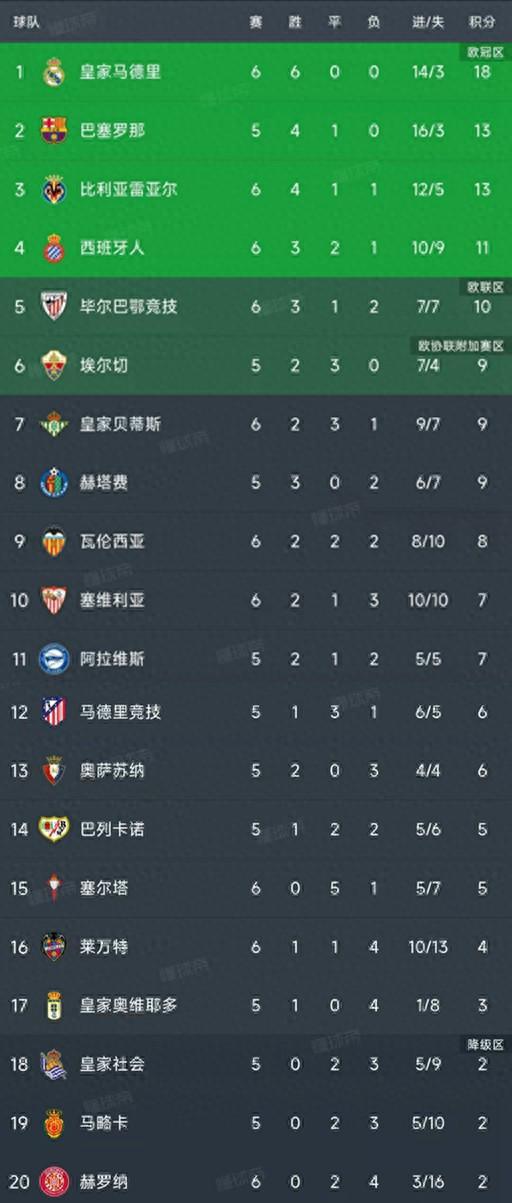Click the Girona crest in last row
This screenshot has width=512, height=1203.
click(x=53, y=1182)
